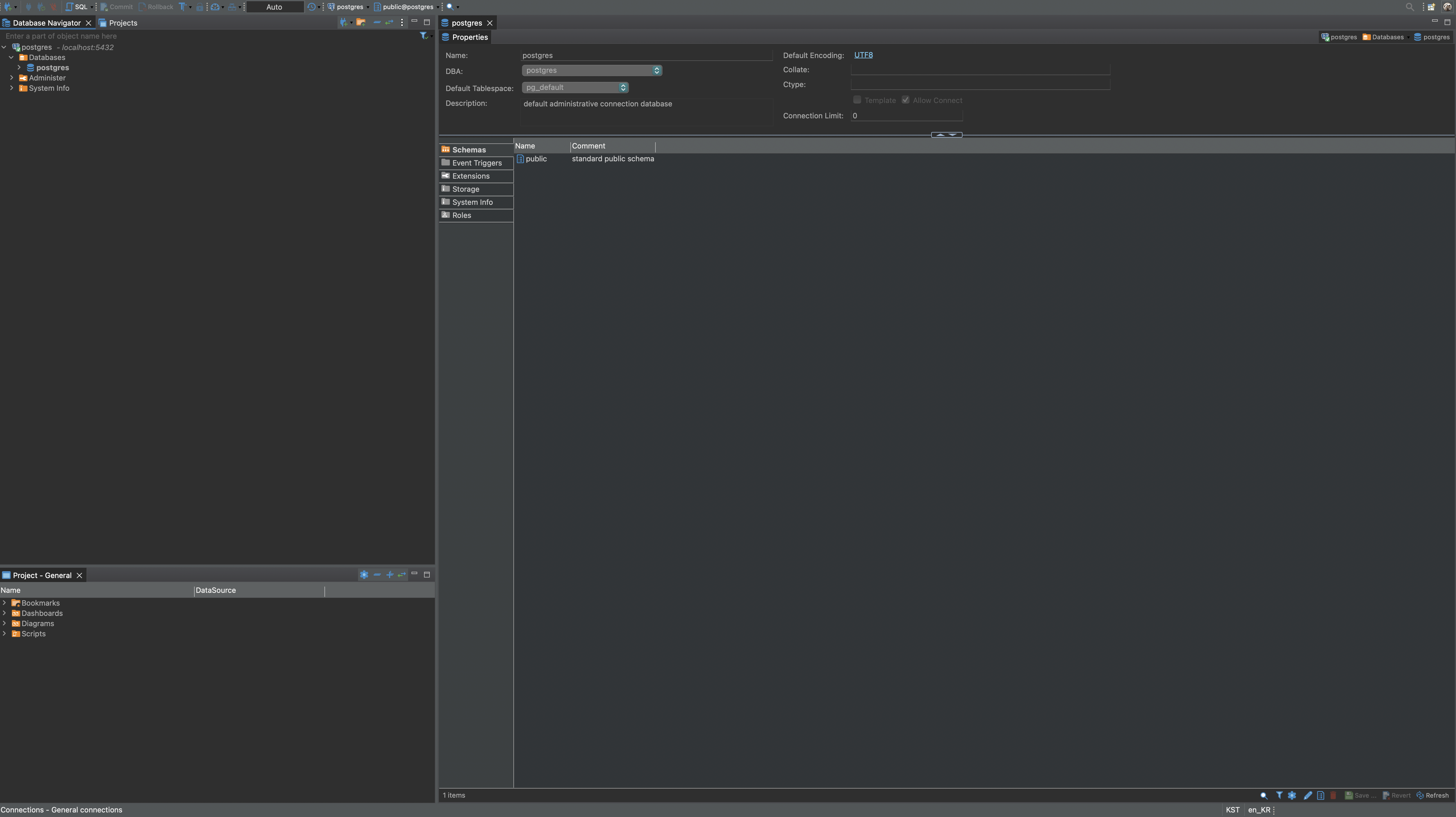Viewport: 1456px width, 817px height.
Task: Open the dashboard gauge toolbar icon
Action: tap(215, 7)
